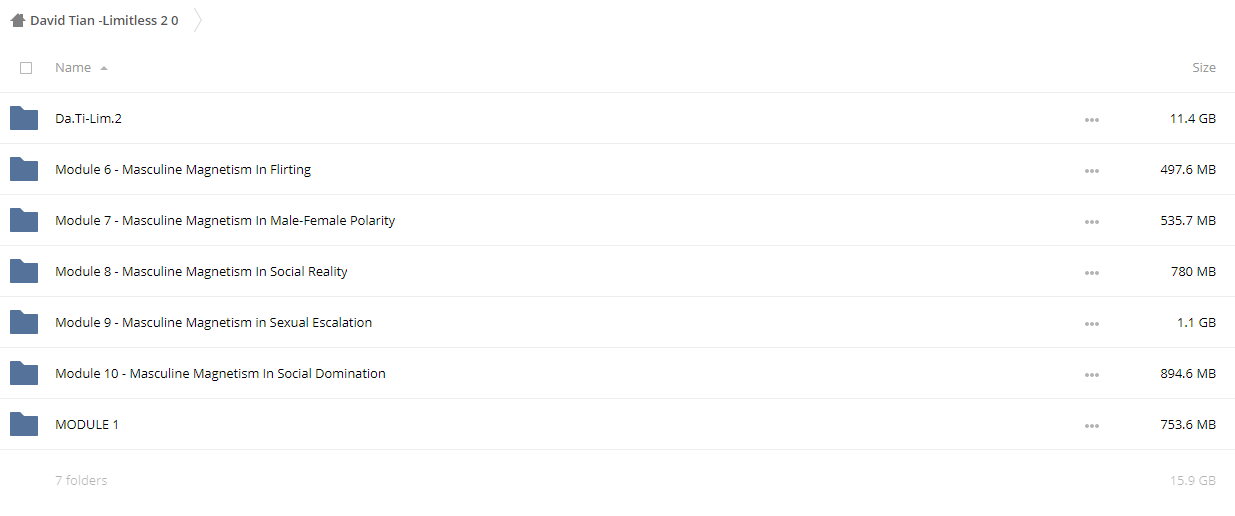Open David Tian -Limitless 2 0 breadcrumb link
Viewport: 1235px width, 516px height.
click(104, 20)
